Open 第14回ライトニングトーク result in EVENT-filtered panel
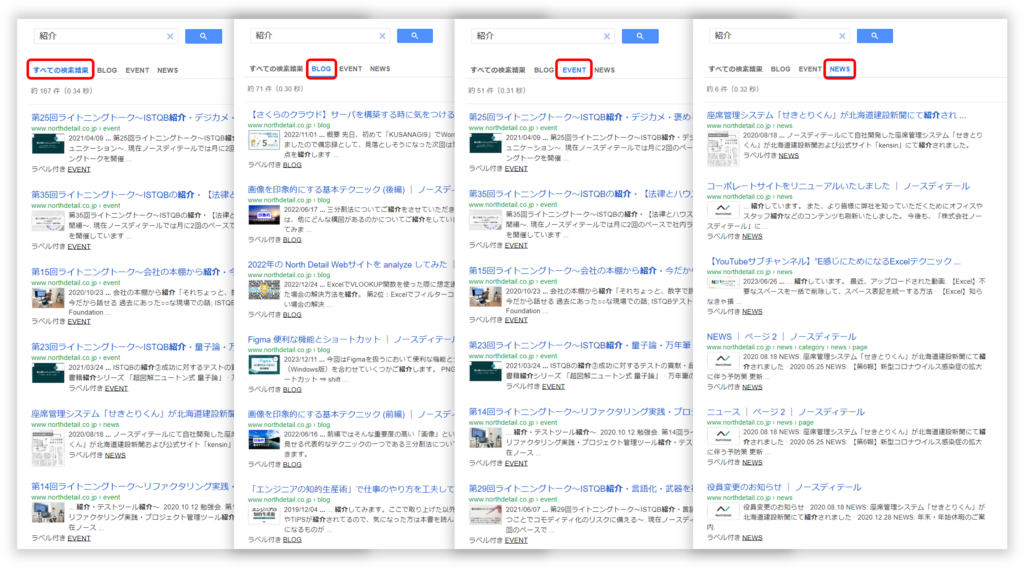1024x568 pixels. pos(580,412)
